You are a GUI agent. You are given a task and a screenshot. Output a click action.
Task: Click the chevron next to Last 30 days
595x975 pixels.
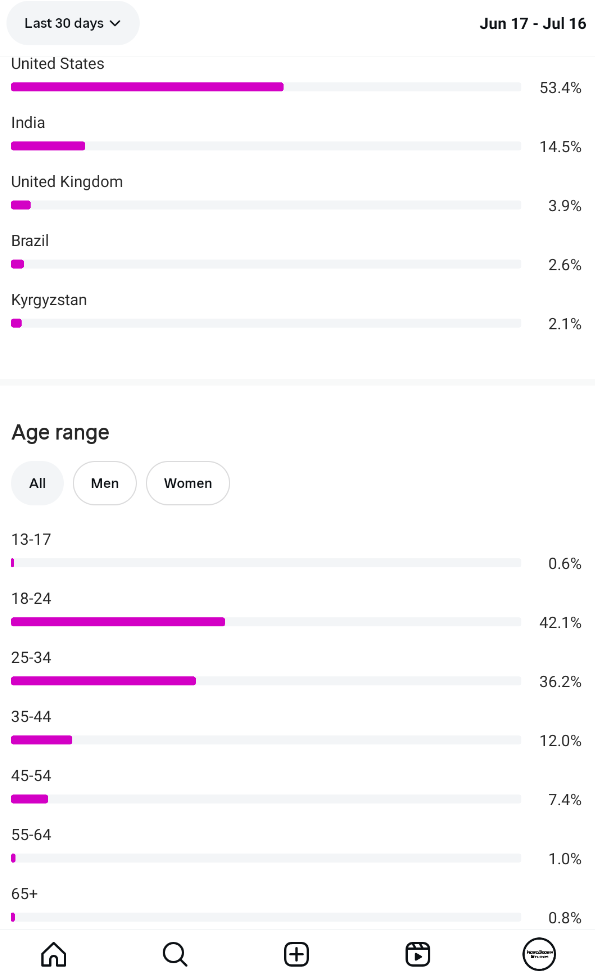(x=115, y=24)
